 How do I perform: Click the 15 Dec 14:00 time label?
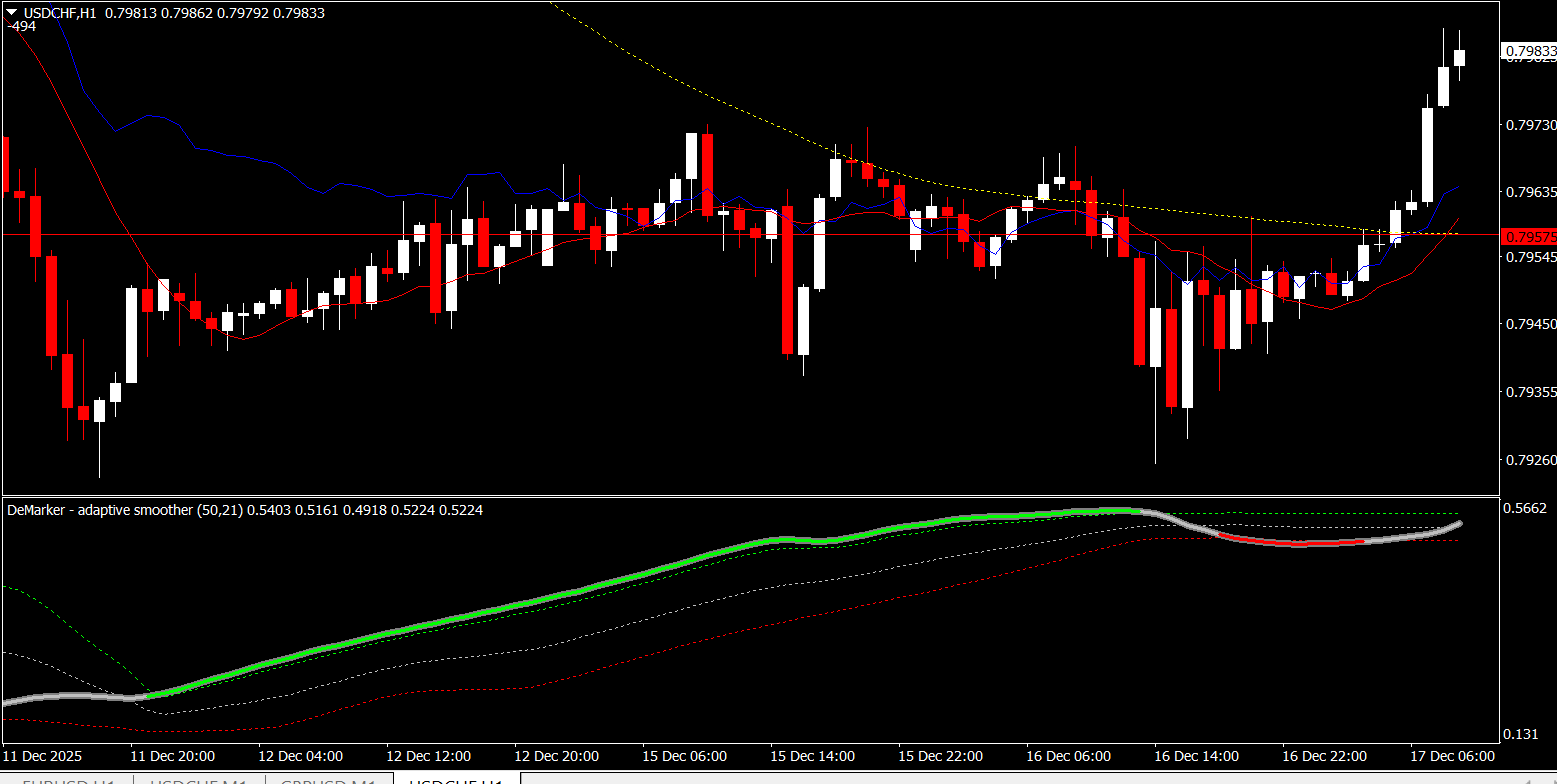(x=812, y=755)
